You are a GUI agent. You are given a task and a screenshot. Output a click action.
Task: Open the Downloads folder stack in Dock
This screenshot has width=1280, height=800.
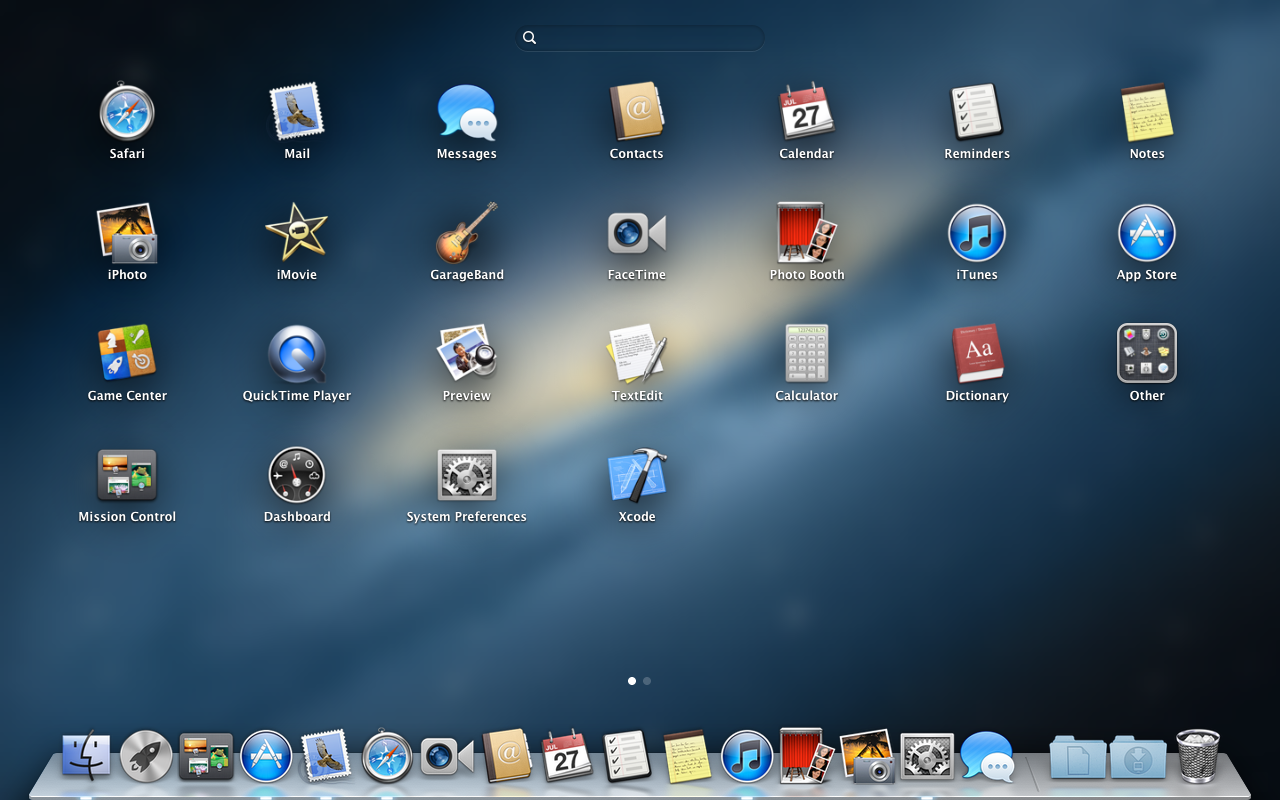pyautogui.click(x=1138, y=756)
